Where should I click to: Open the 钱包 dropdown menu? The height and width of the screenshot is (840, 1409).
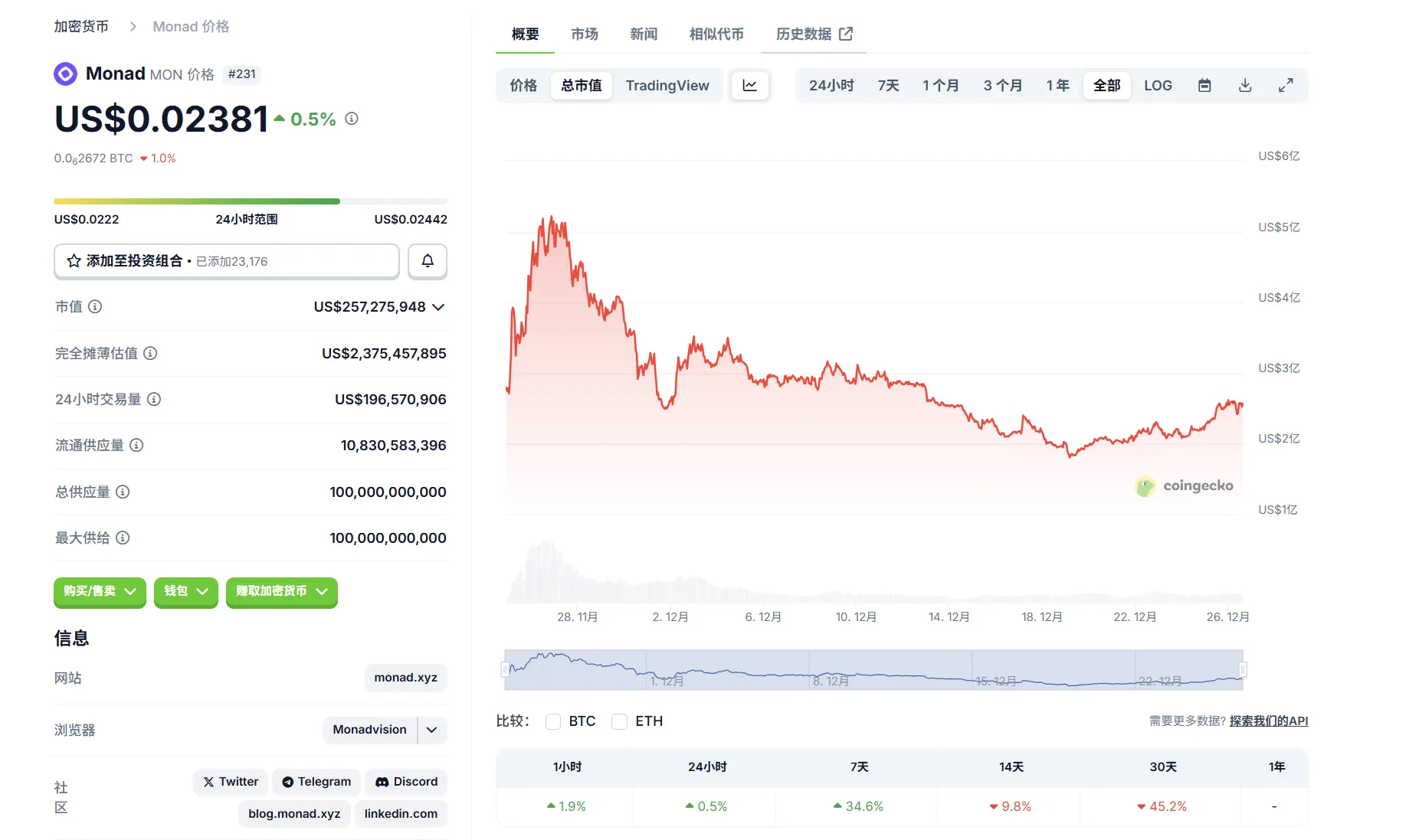[x=185, y=591]
